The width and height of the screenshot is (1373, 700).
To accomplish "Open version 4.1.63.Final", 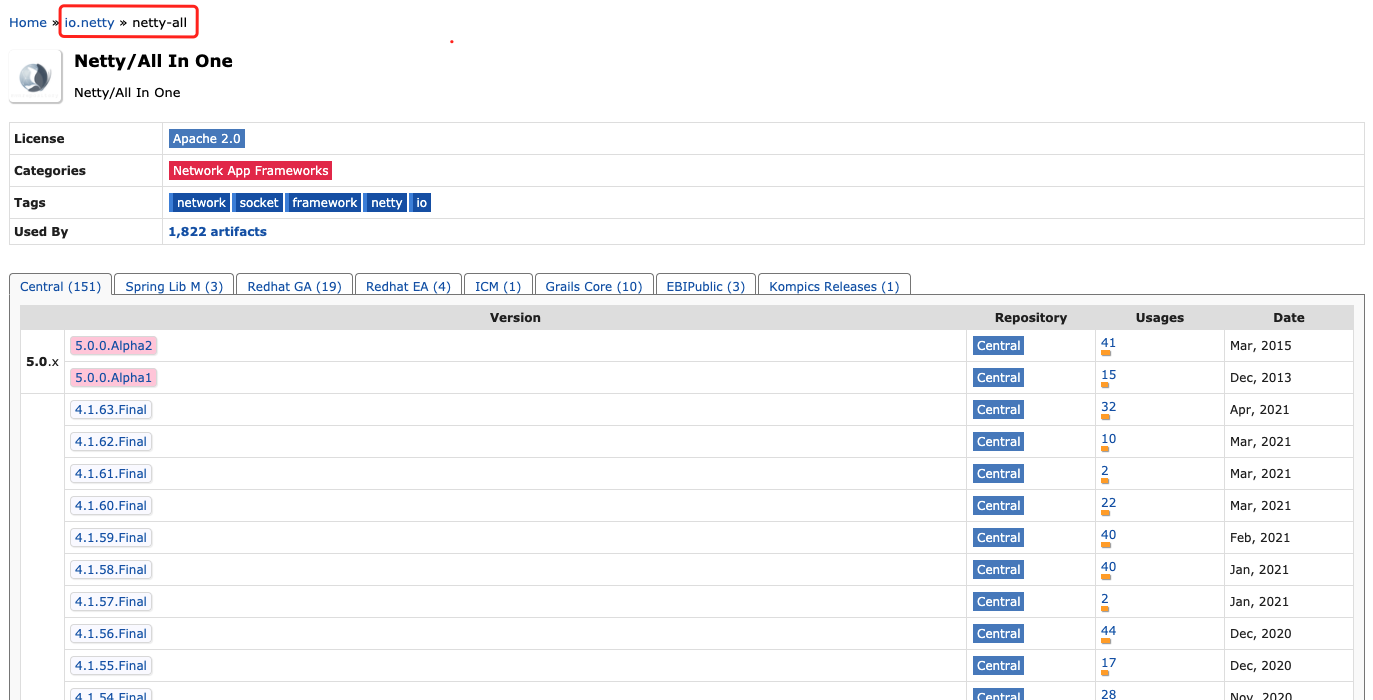I will click(x=111, y=410).
